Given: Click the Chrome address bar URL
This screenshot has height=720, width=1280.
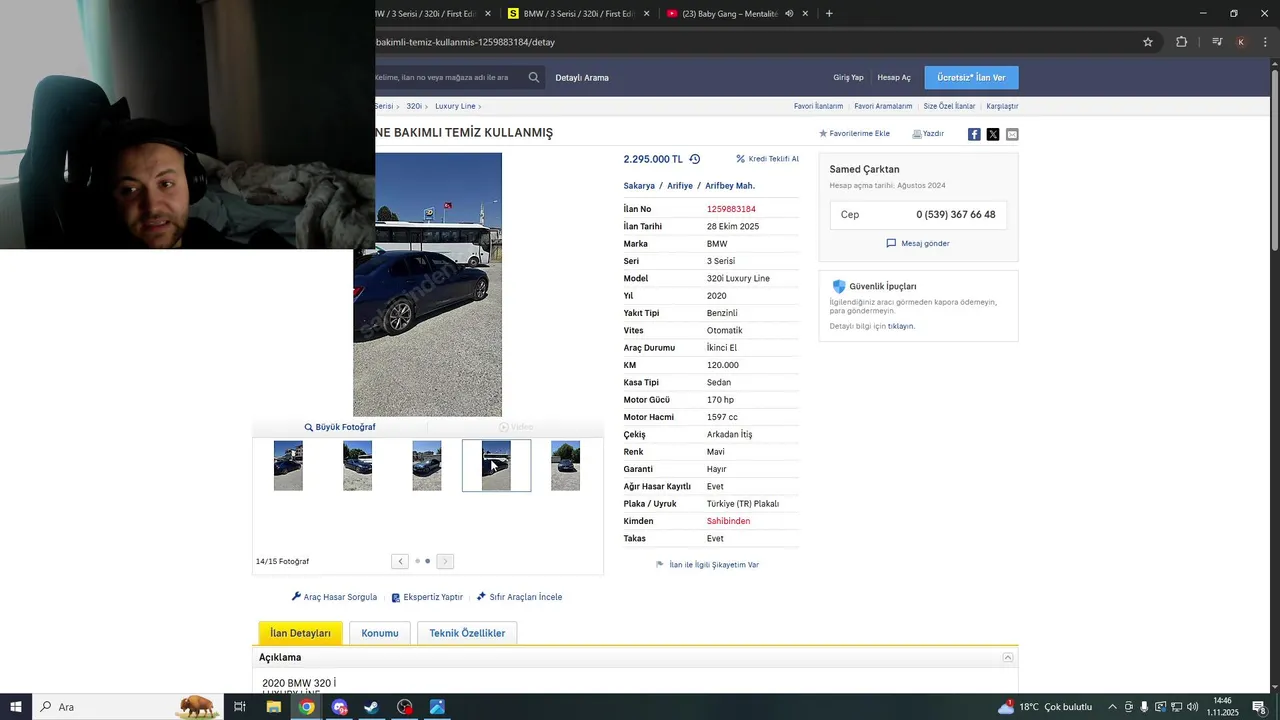Looking at the screenshot, I should click(x=465, y=42).
